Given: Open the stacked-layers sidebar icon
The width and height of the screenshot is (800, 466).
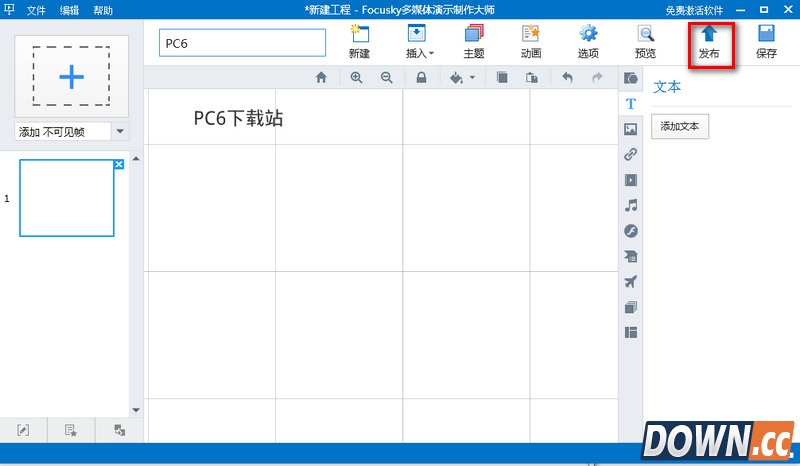Looking at the screenshot, I should 631,307.
